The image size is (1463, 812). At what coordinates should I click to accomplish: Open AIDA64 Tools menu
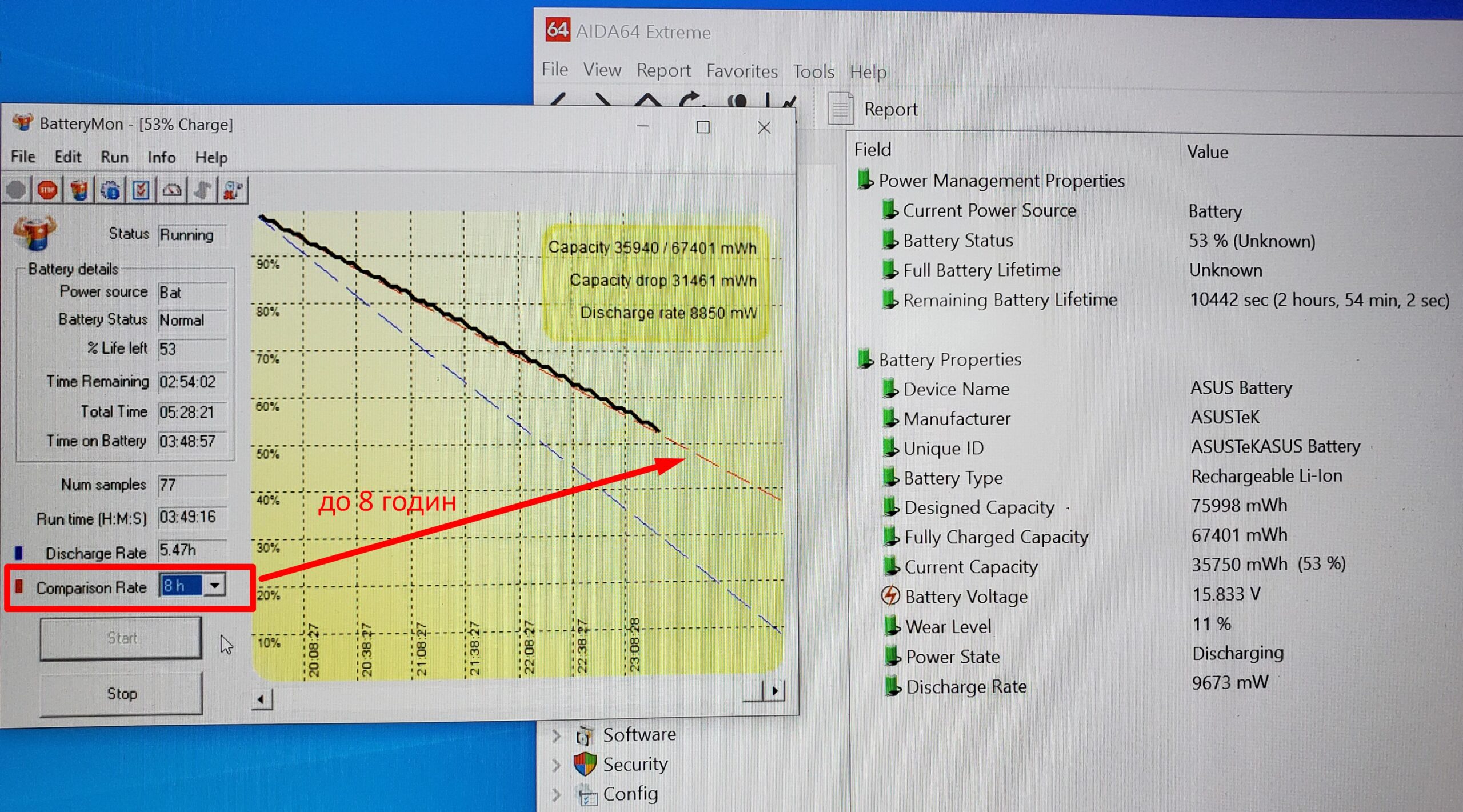tap(813, 71)
